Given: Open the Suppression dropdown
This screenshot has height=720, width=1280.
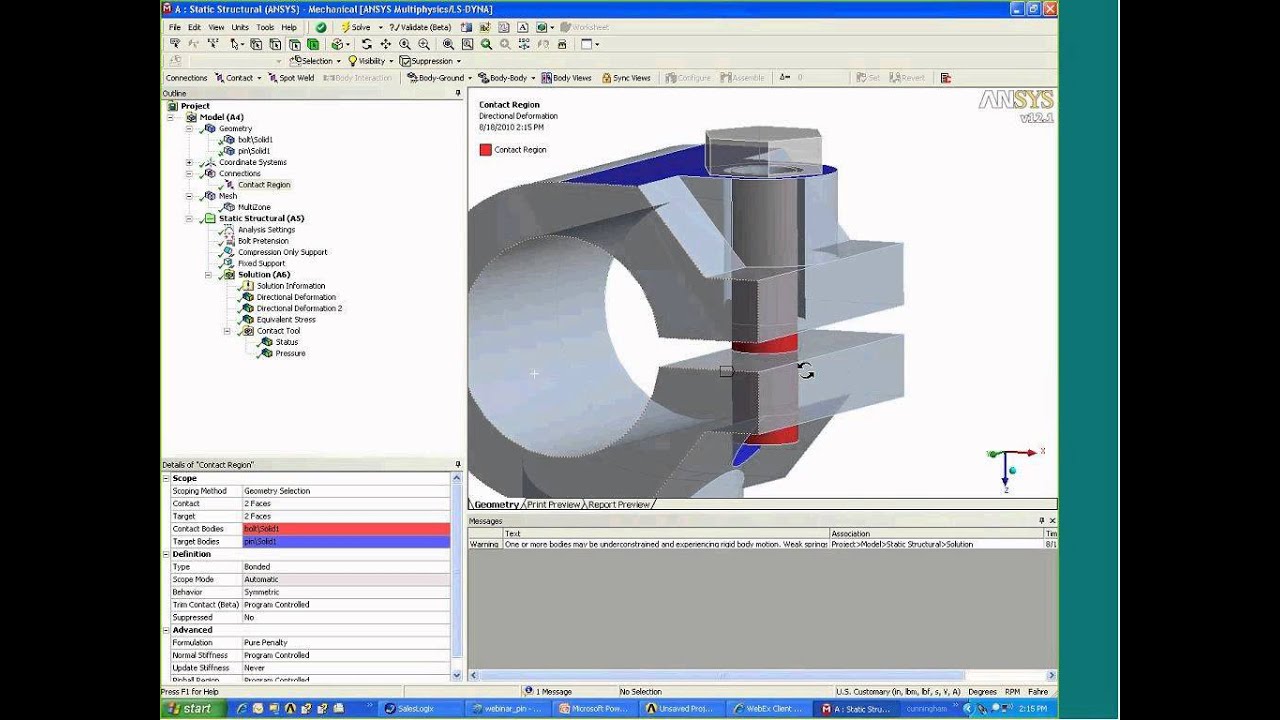Looking at the screenshot, I should (458, 61).
